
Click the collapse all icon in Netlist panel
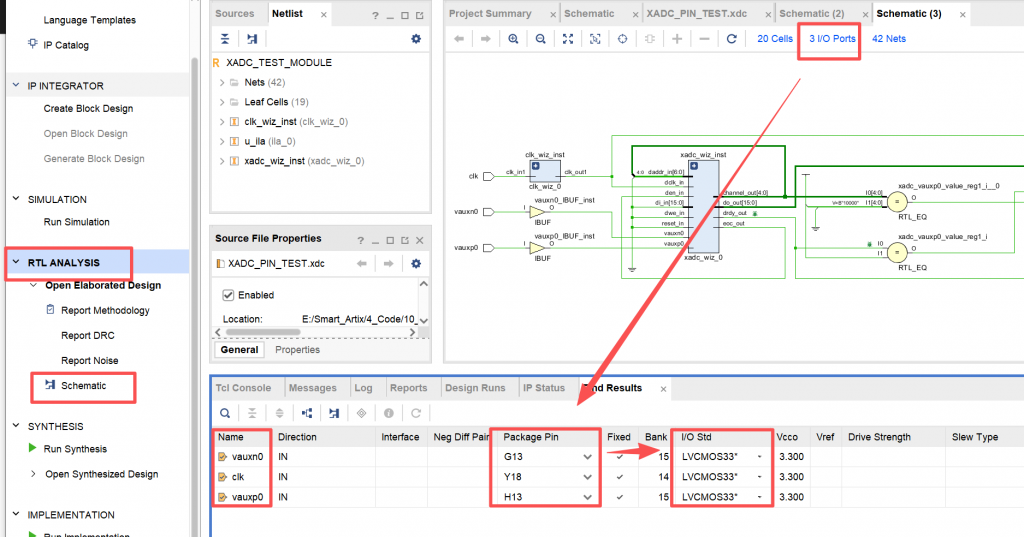pos(225,38)
